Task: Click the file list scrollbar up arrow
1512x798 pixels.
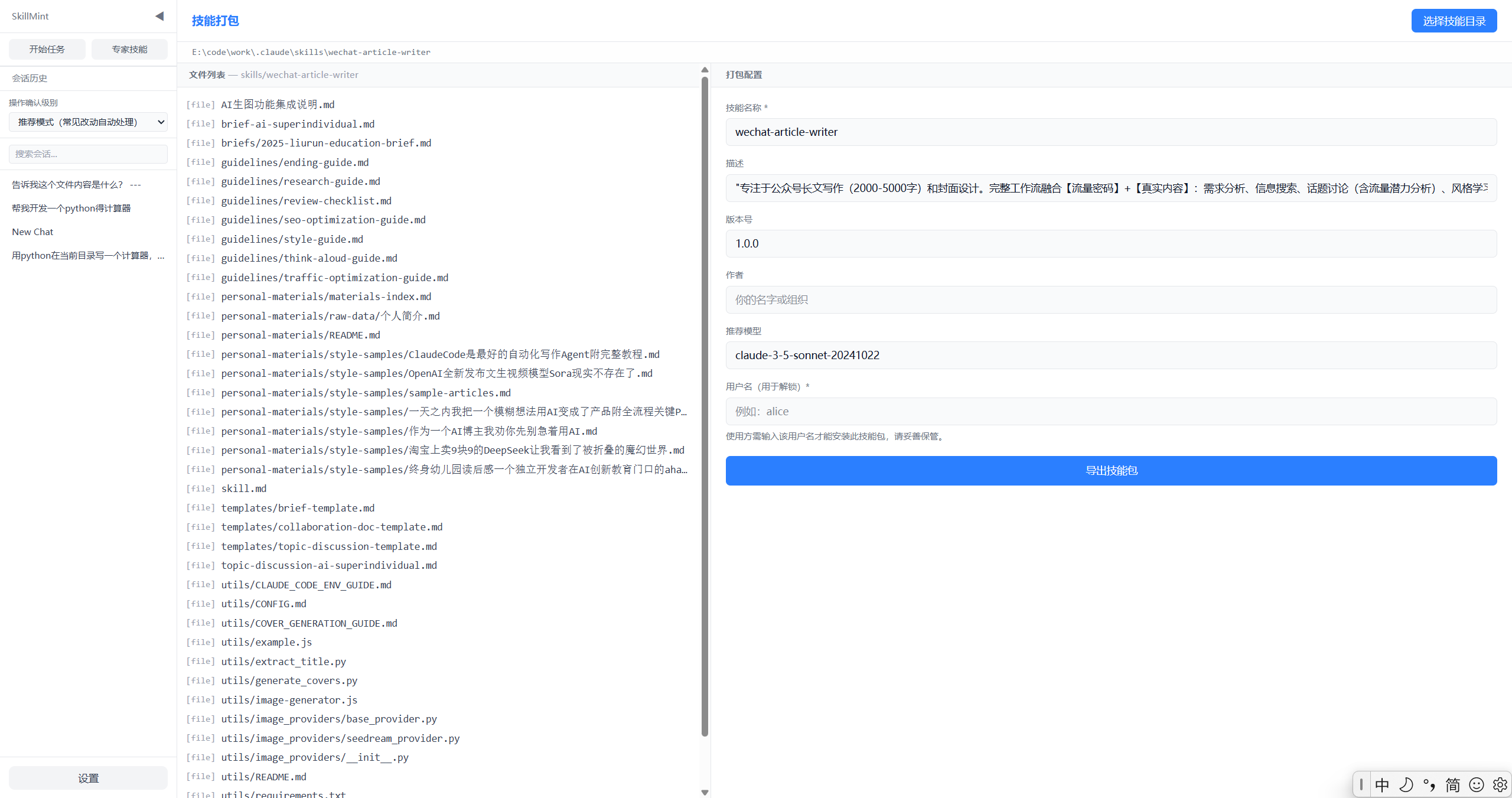Action: (705, 70)
